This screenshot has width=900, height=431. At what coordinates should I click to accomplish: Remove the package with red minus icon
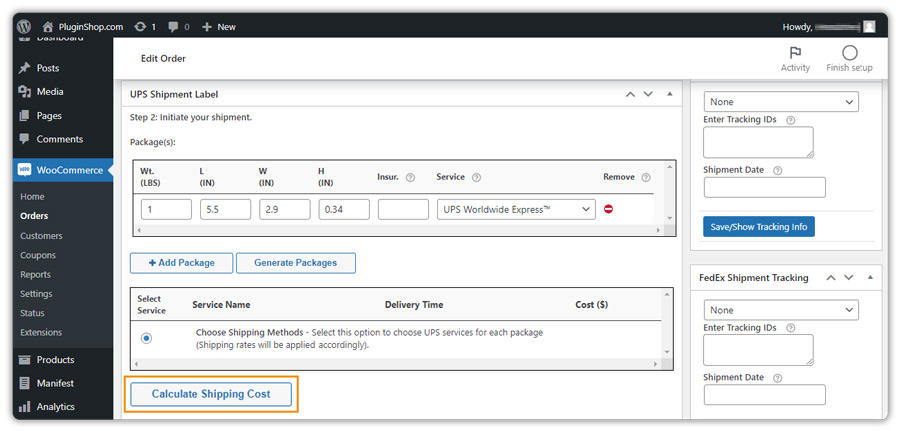(608, 209)
